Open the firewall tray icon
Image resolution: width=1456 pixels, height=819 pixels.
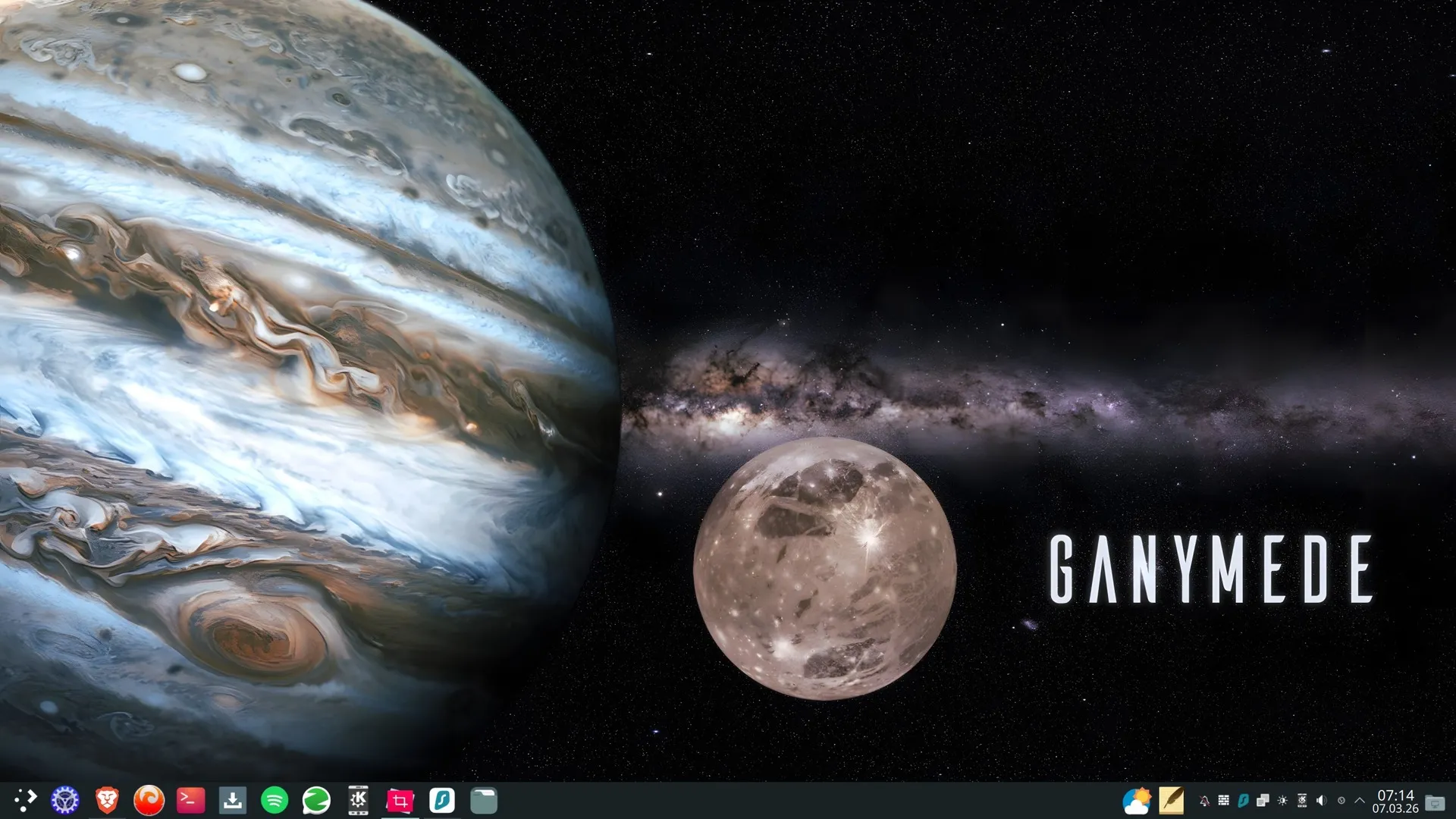tap(1223, 801)
